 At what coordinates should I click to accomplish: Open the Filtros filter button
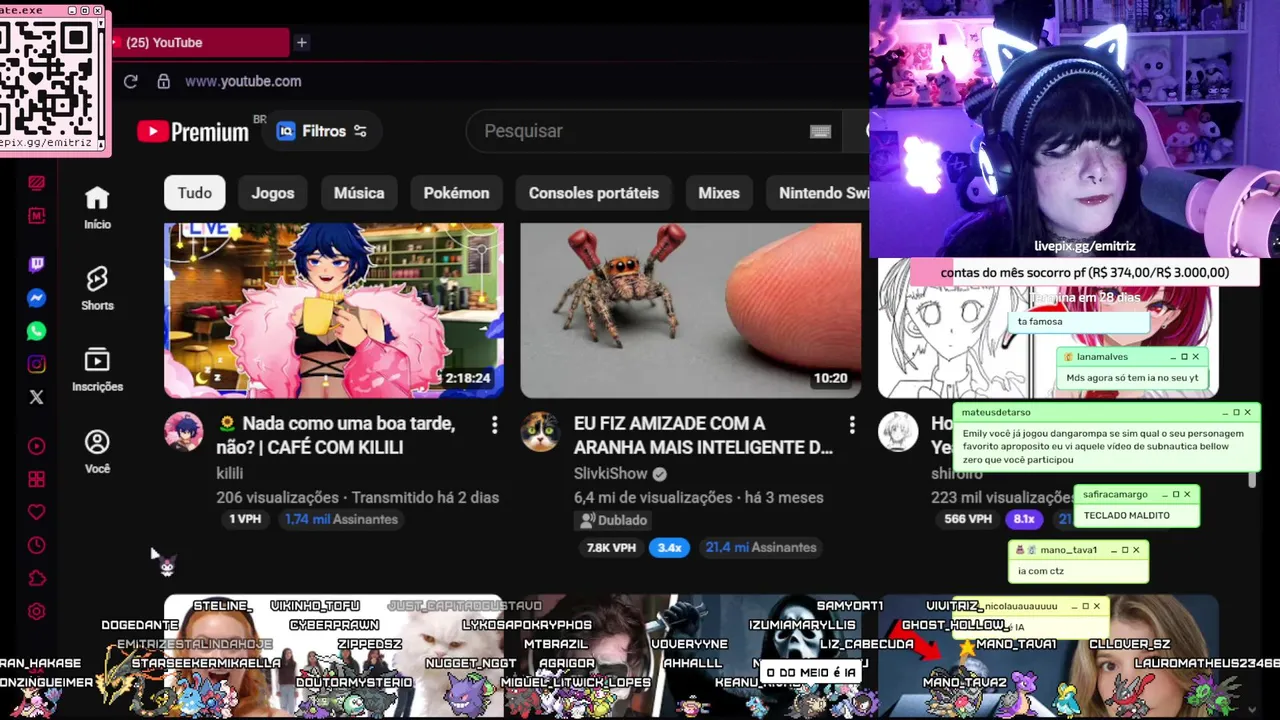pyautogui.click(x=322, y=131)
